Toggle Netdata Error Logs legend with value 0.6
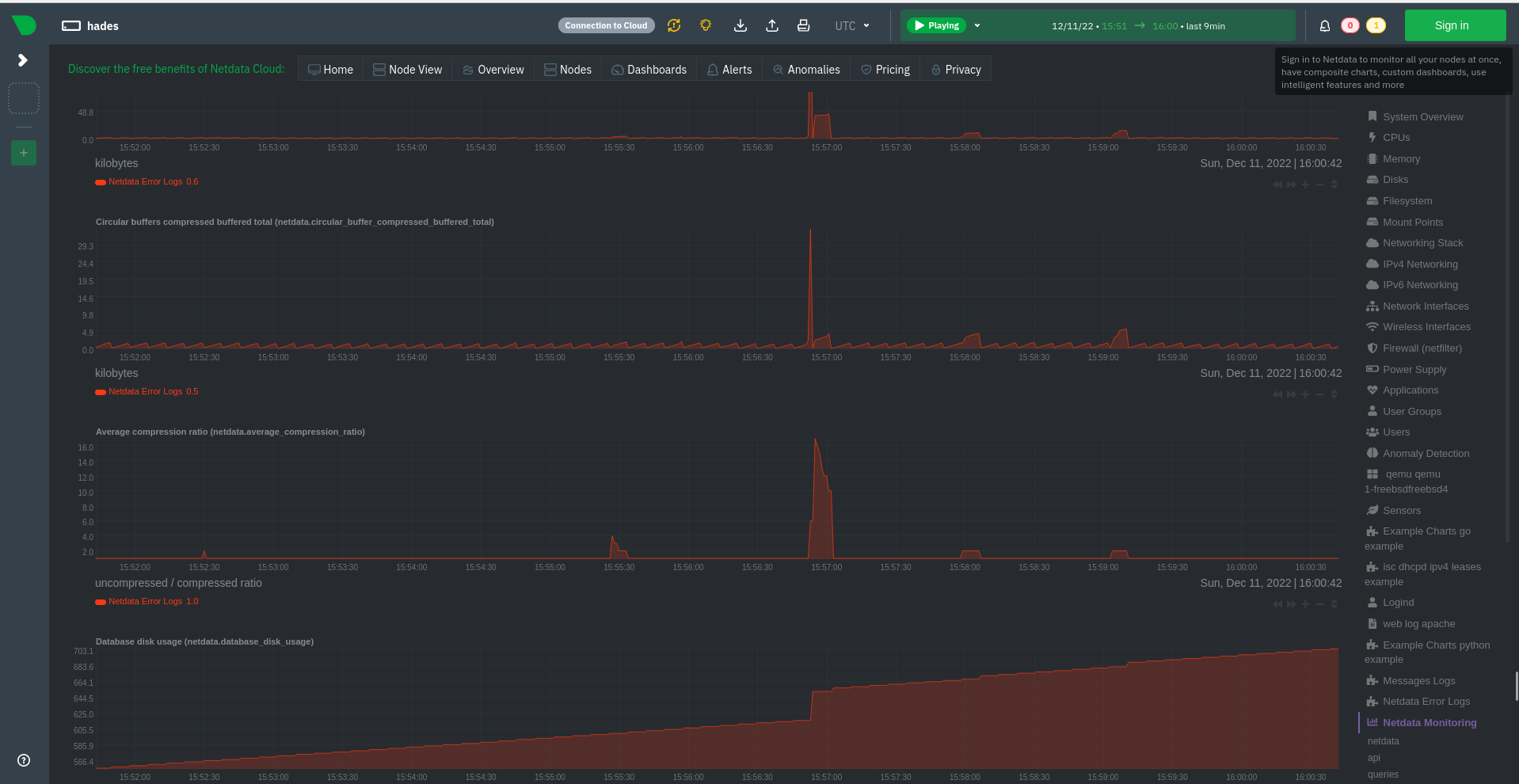The width and height of the screenshot is (1519, 784). click(x=147, y=181)
